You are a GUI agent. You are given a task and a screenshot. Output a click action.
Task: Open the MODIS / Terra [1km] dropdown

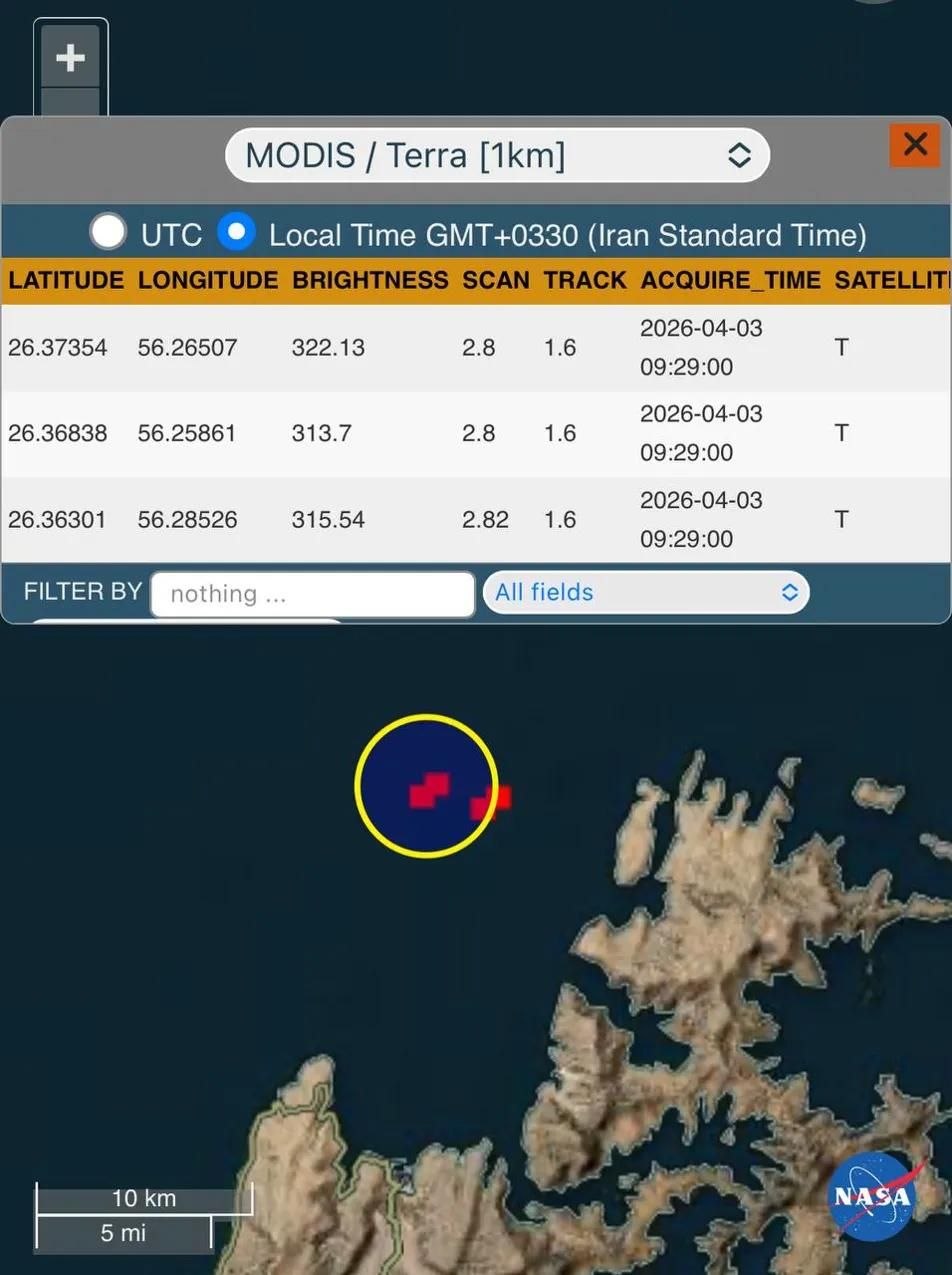(x=497, y=156)
